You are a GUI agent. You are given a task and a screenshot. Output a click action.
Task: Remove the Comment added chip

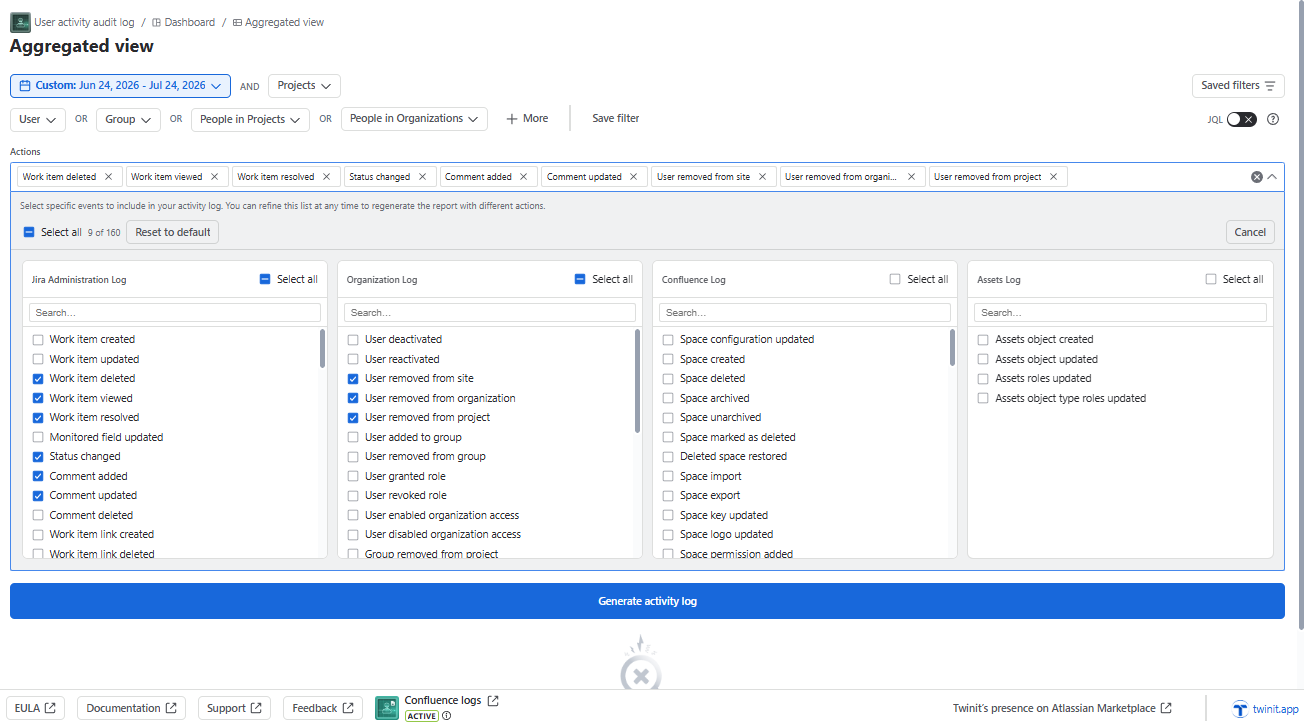point(524,177)
